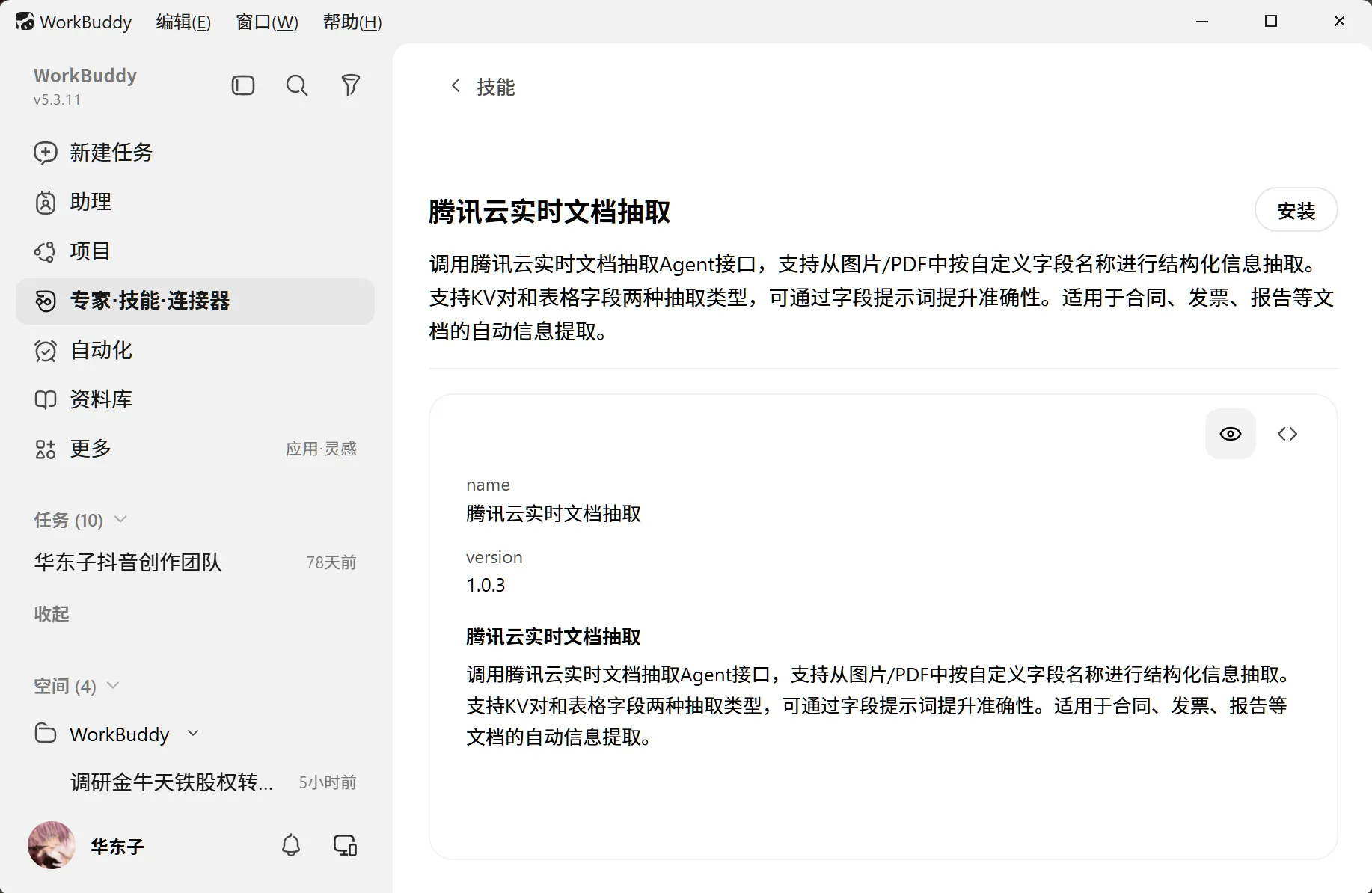1372x893 pixels.
Task: Collapse the 任务 (10) section
Action: point(120,519)
